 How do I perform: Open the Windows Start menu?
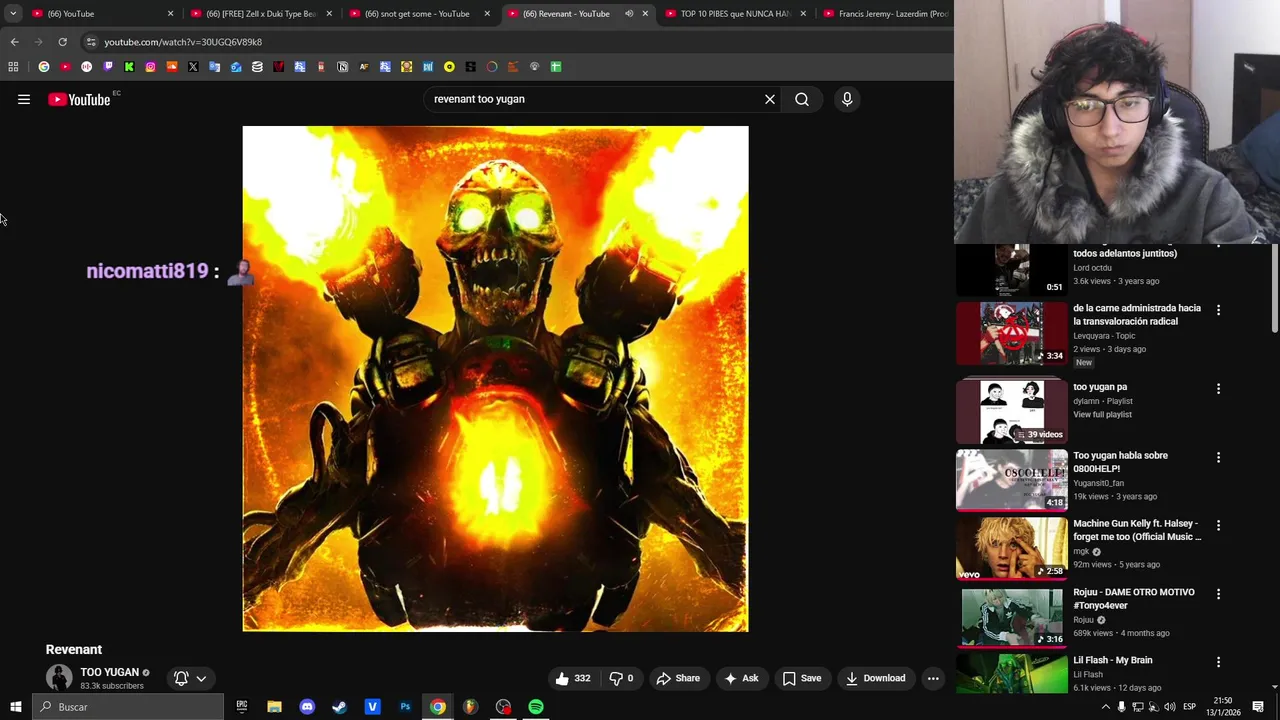(x=16, y=707)
